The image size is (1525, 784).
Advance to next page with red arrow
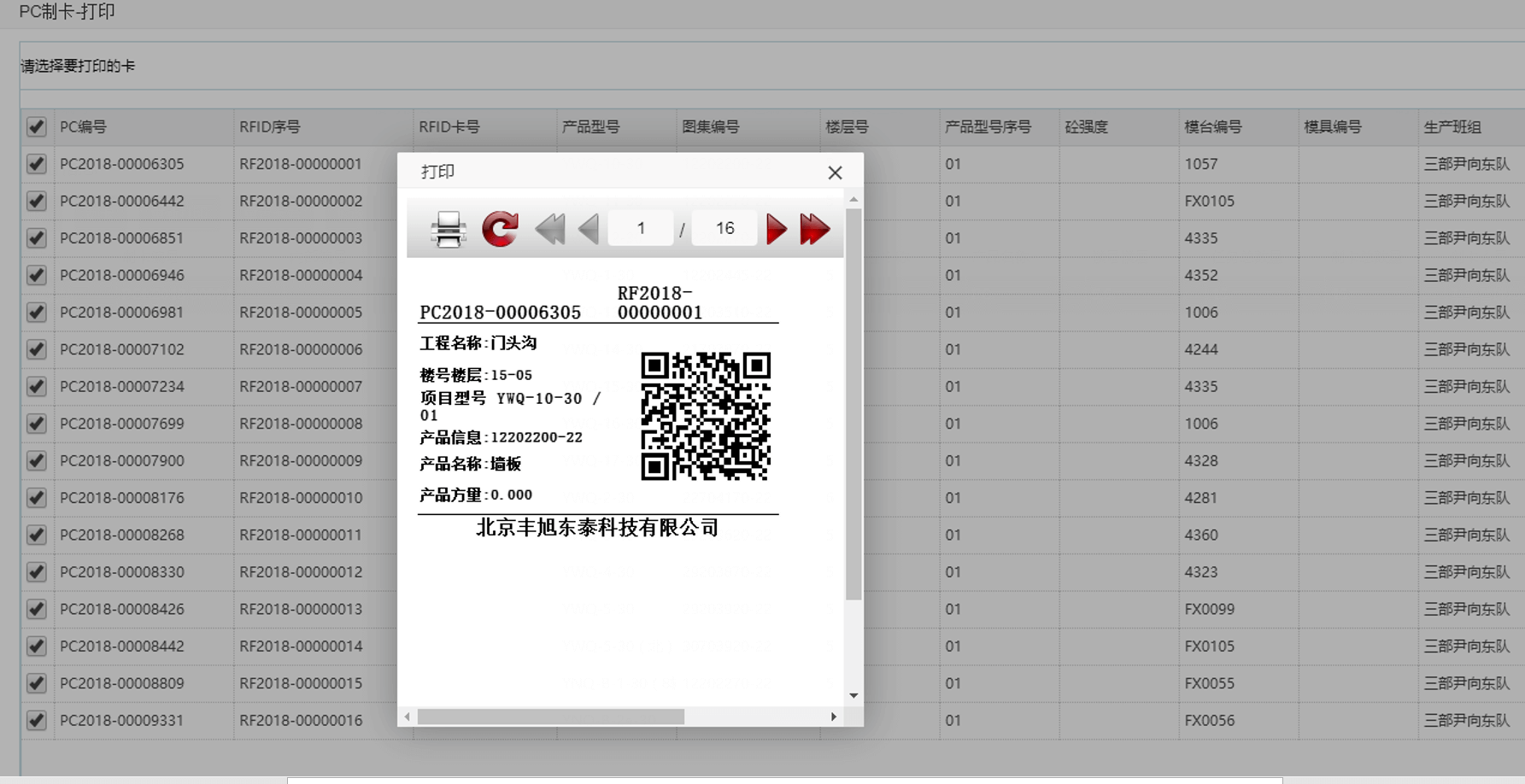point(776,229)
